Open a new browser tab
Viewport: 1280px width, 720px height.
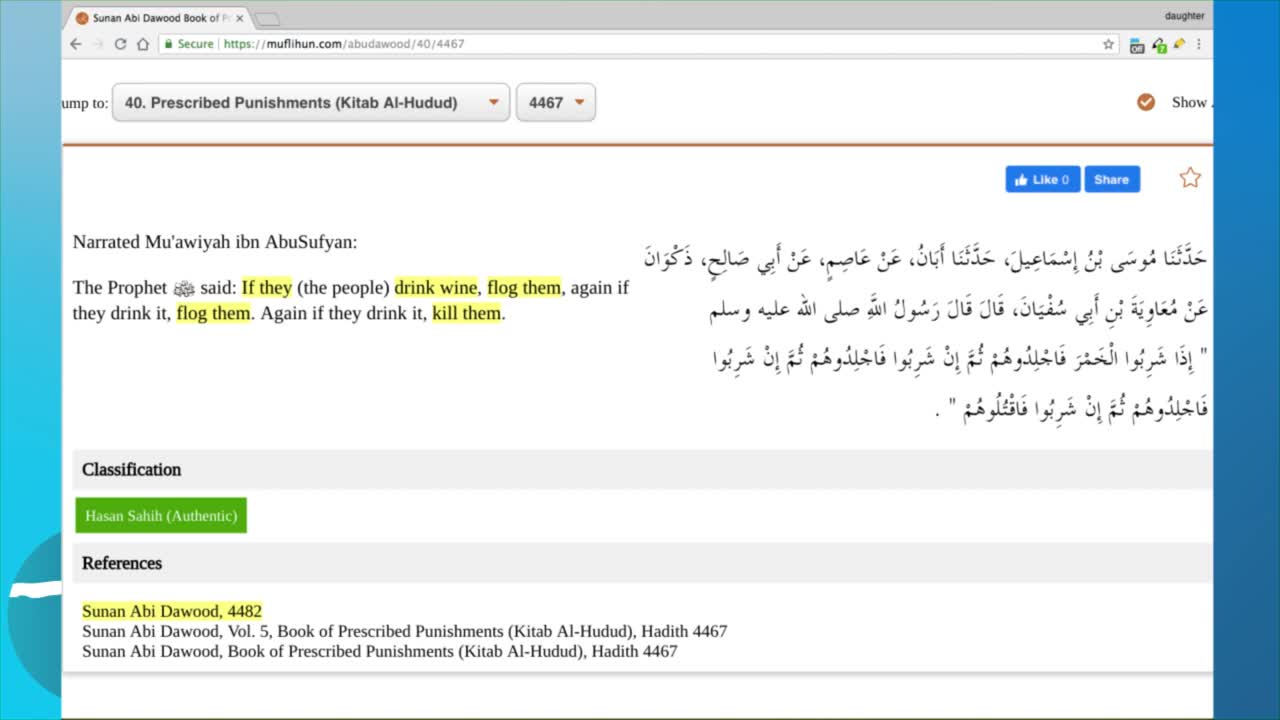click(x=267, y=19)
